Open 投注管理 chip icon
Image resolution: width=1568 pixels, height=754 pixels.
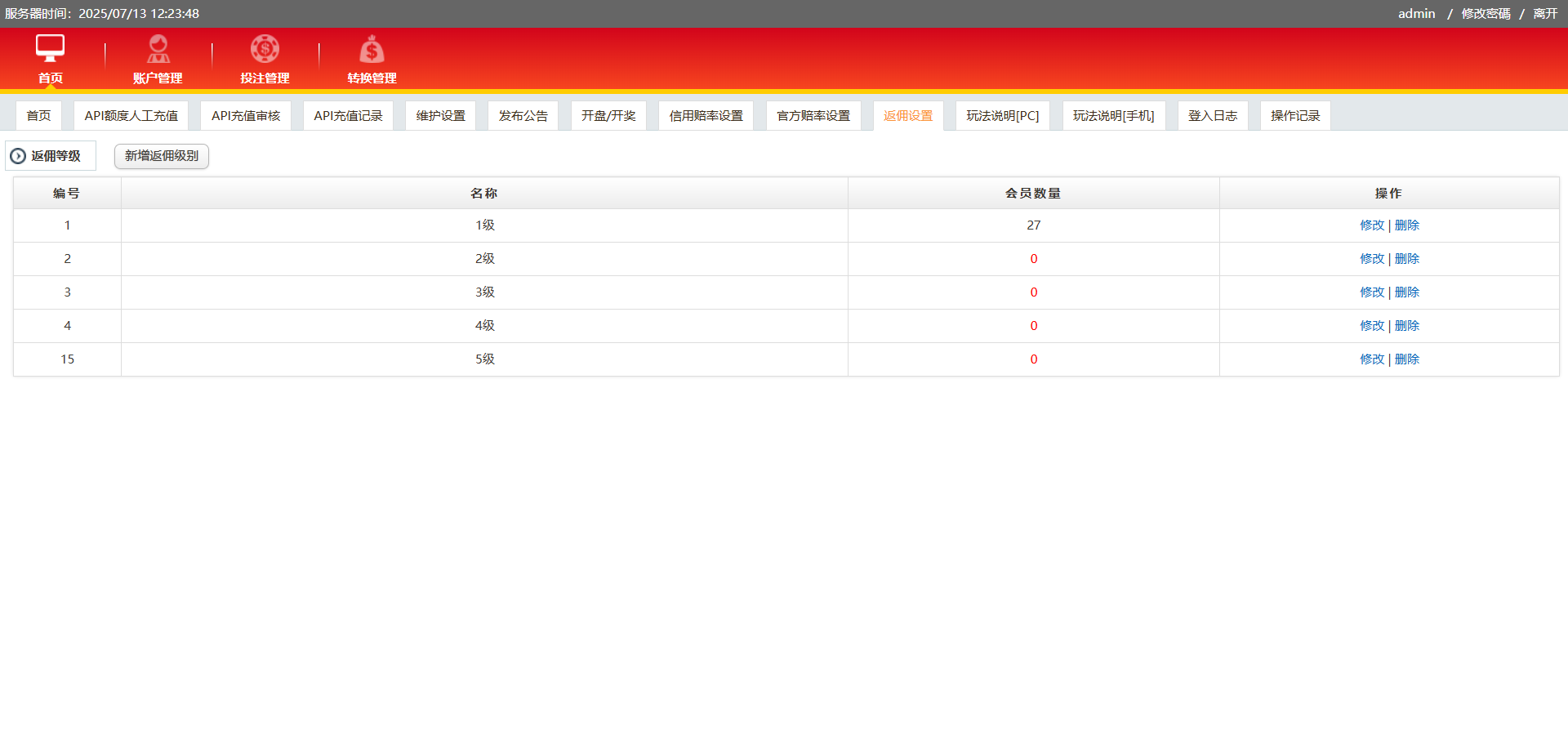point(265,49)
